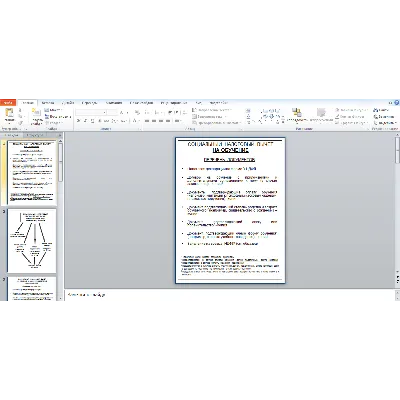Go to next slide arrow button
The height and width of the screenshot is (400, 400).
click(397, 282)
